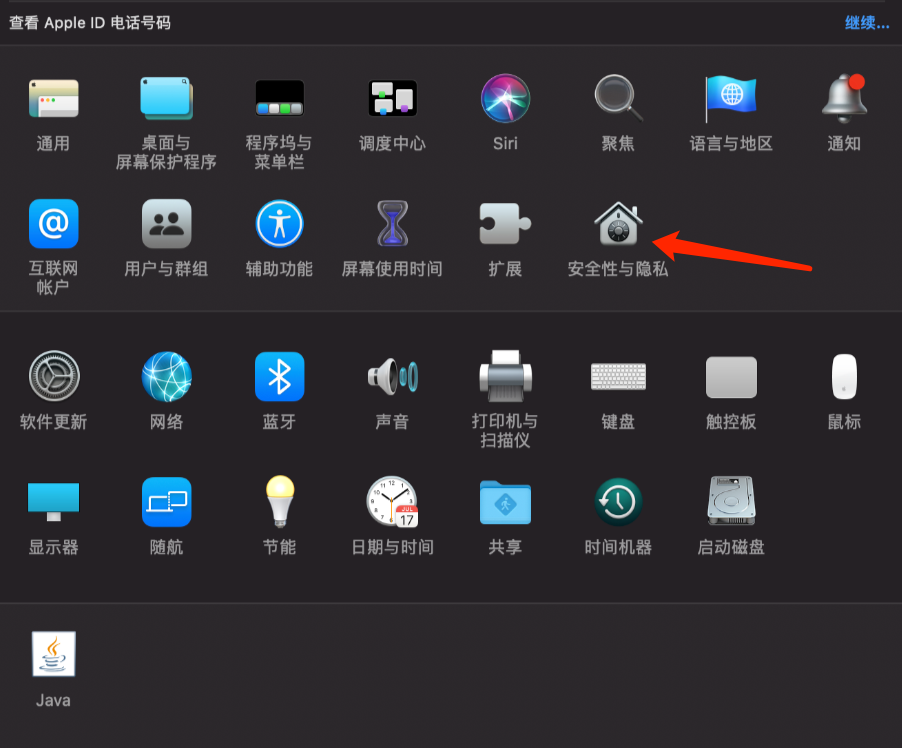Open 共享 (Sharing) preferences
Viewport: 902px width, 748px height.
point(505,502)
